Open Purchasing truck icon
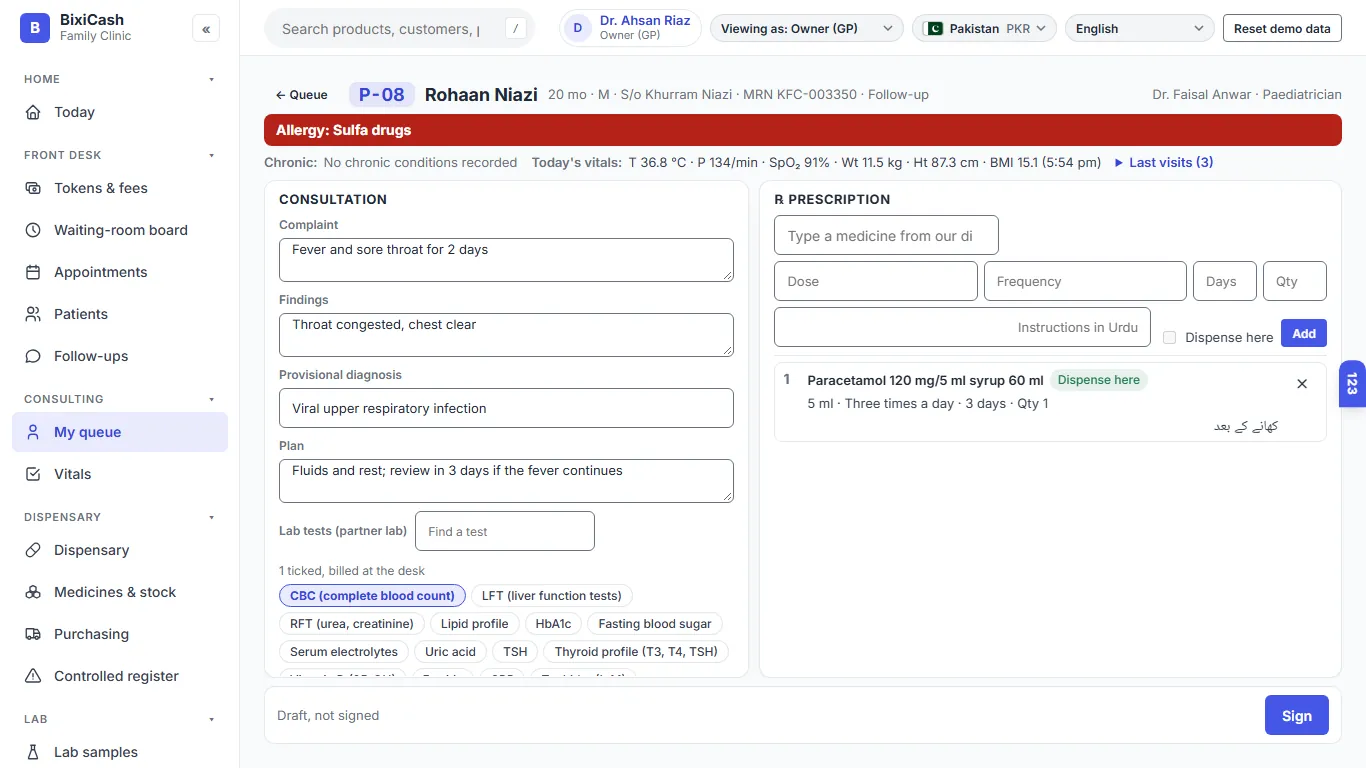The height and width of the screenshot is (768, 1366). click(x=33, y=634)
